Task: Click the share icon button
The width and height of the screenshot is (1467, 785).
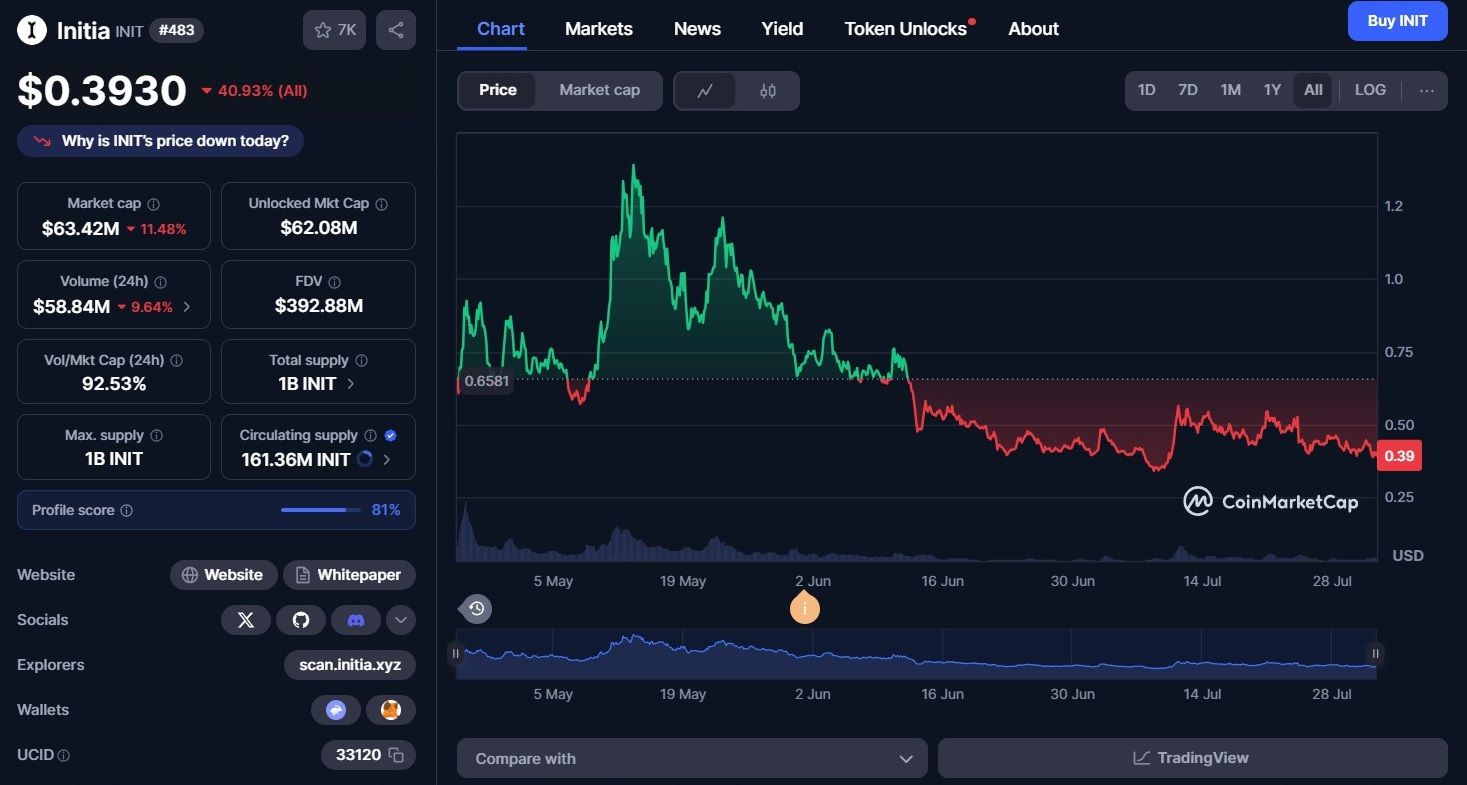Action: pyautogui.click(x=396, y=30)
